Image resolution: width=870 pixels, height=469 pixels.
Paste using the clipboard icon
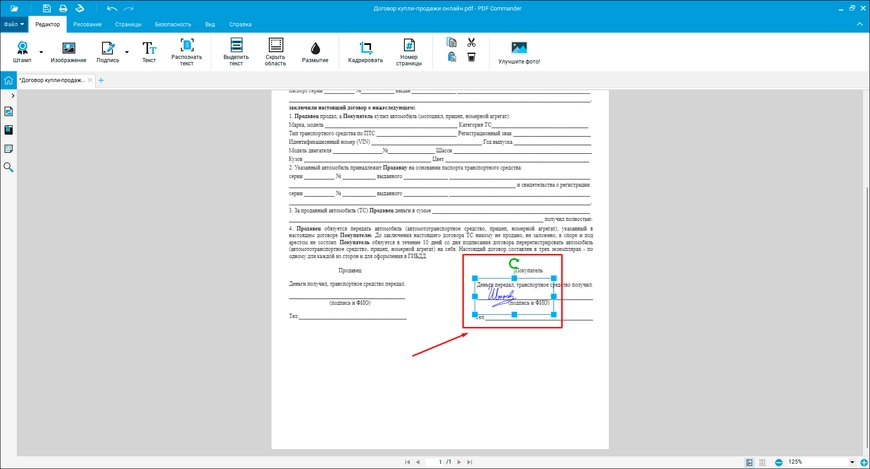[452, 57]
